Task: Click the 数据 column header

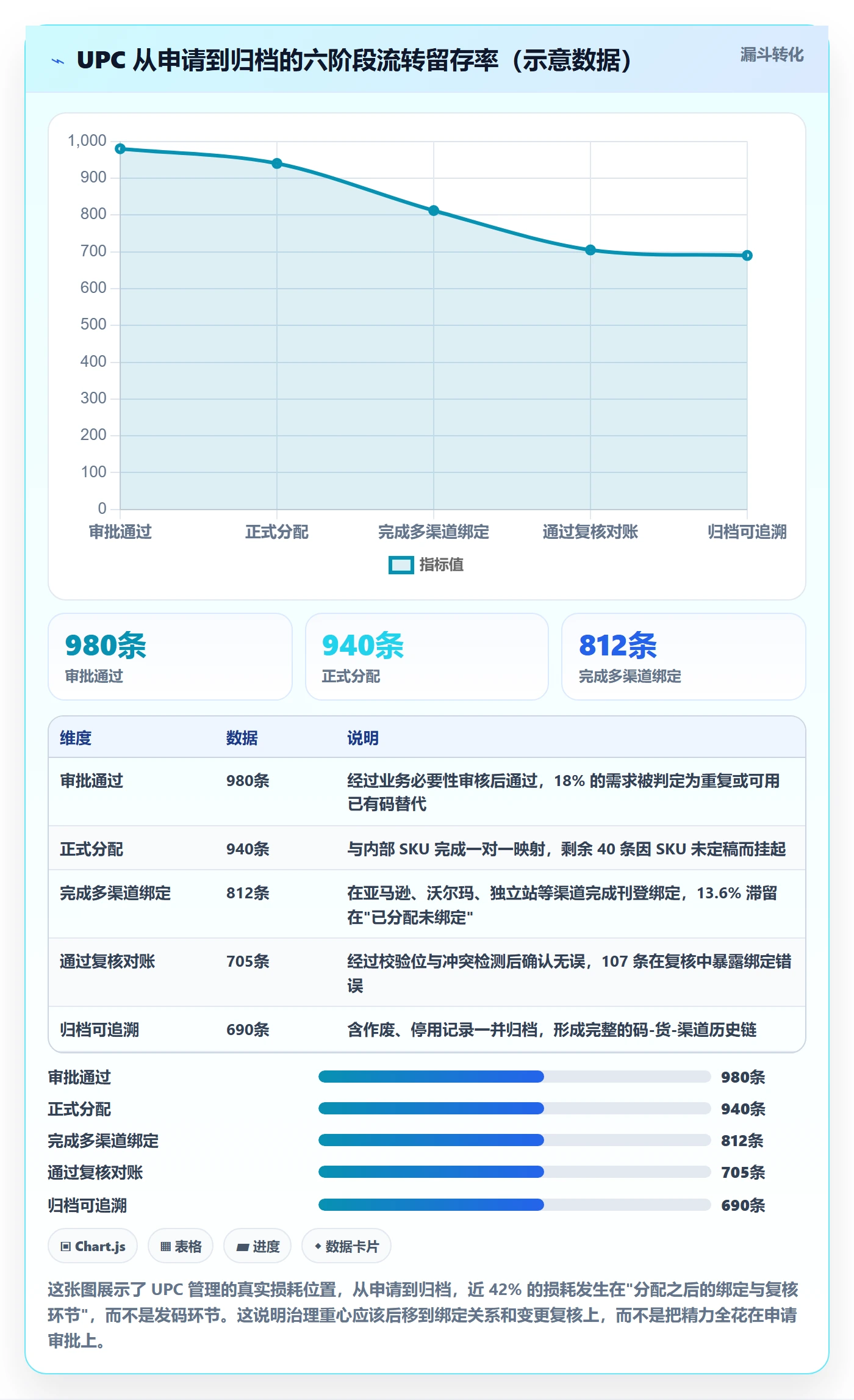Action: coord(242,738)
